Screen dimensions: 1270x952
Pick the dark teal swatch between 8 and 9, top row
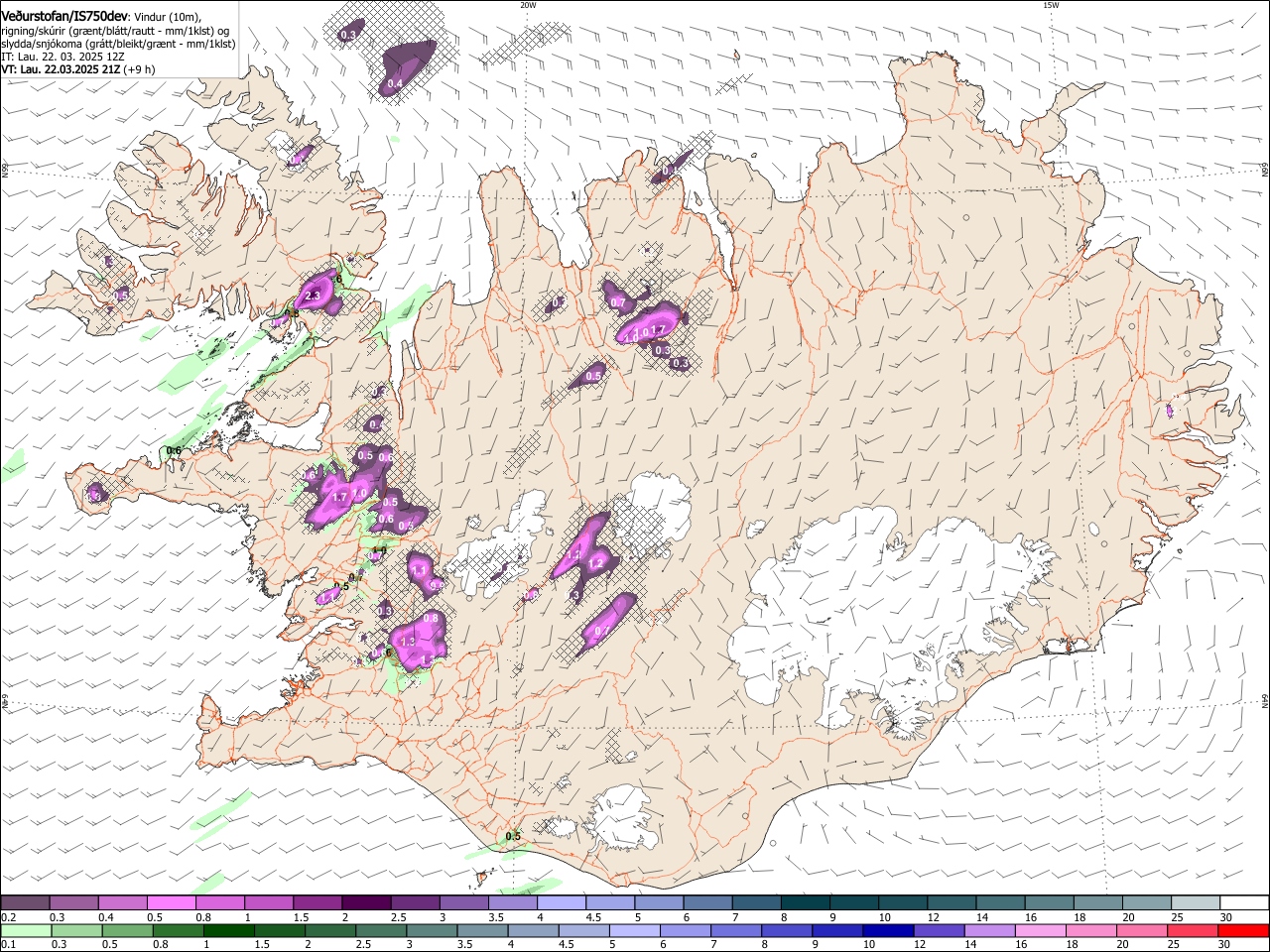[805, 902]
